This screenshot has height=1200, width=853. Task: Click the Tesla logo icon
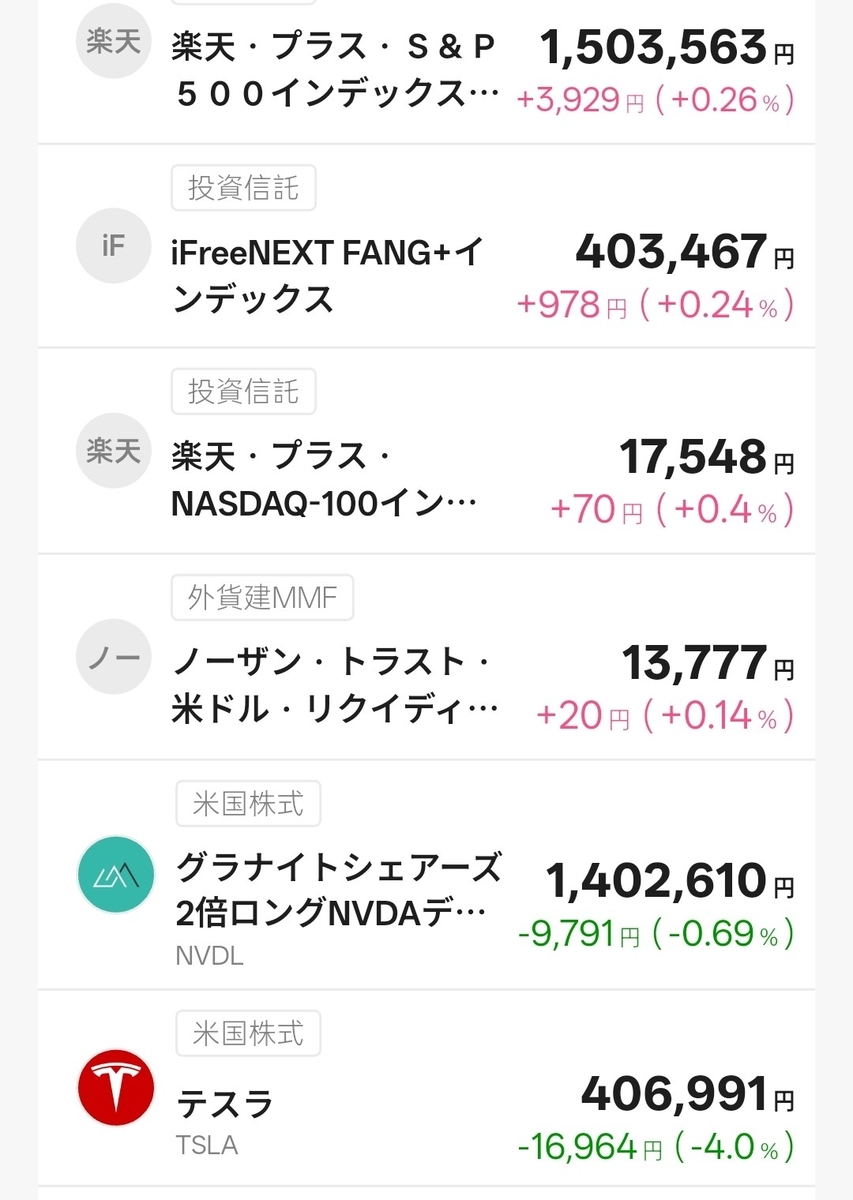(x=116, y=1088)
